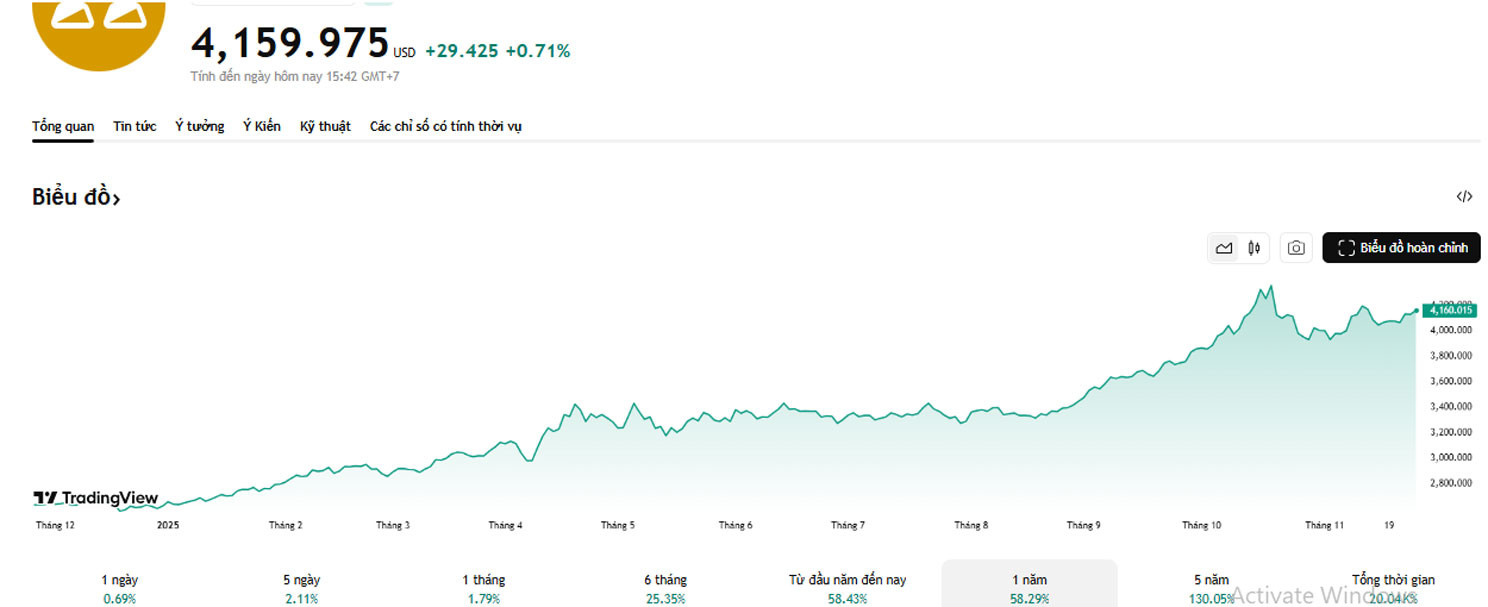Click the Tháng 10 time axis marker
This screenshot has width=1488, height=607.
pyautogui.click(x=1201, y=525)
